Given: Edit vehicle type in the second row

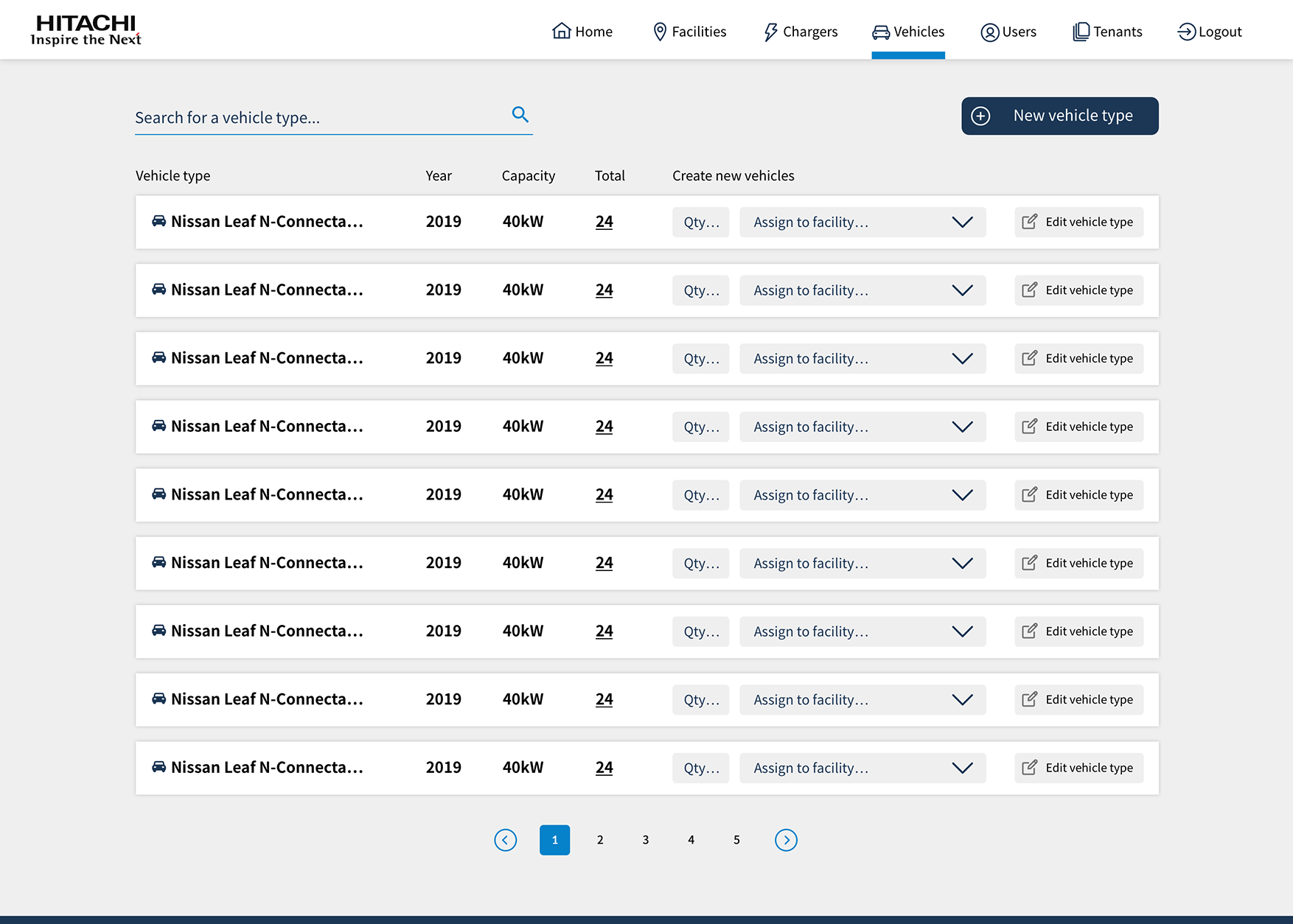Looking at the screenshot, I should 1078,290.
